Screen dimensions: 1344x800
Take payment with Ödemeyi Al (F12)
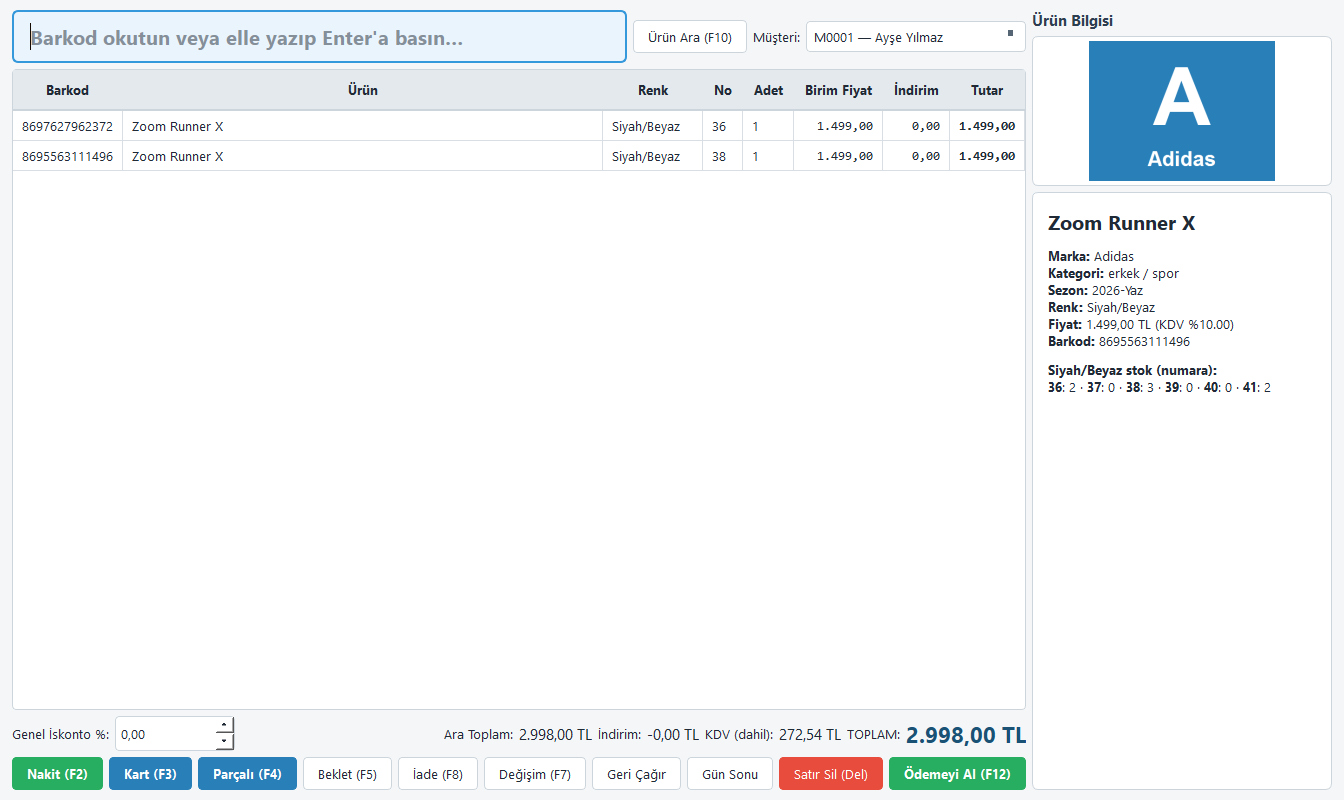click(957, 774)
